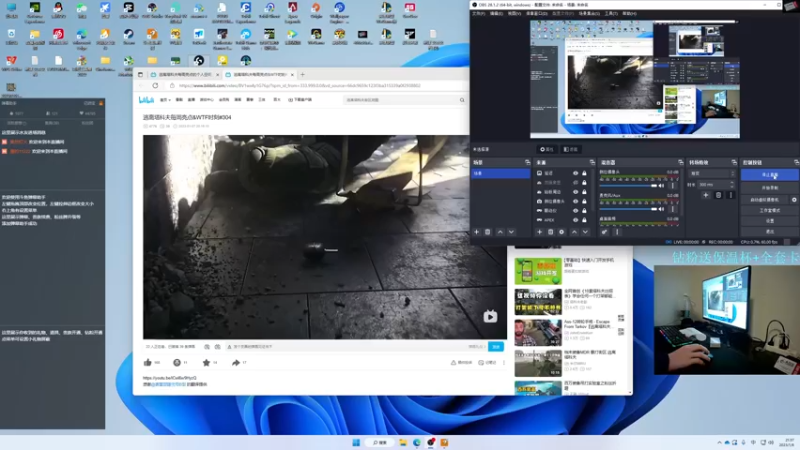Open the OBS Edit menu

pyautogui.click(x=496, y=13)
